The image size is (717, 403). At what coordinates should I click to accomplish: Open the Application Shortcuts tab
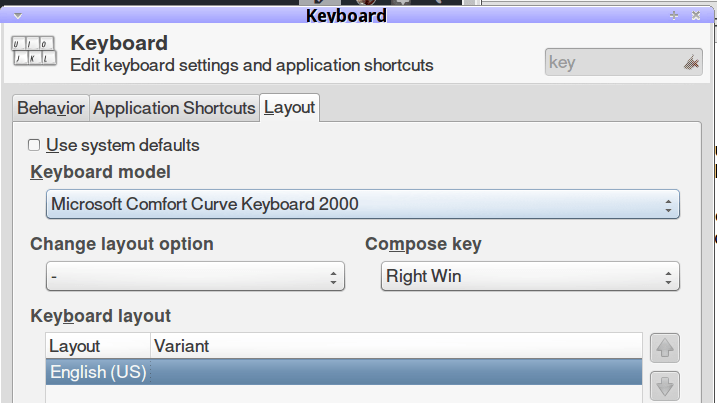174,108
